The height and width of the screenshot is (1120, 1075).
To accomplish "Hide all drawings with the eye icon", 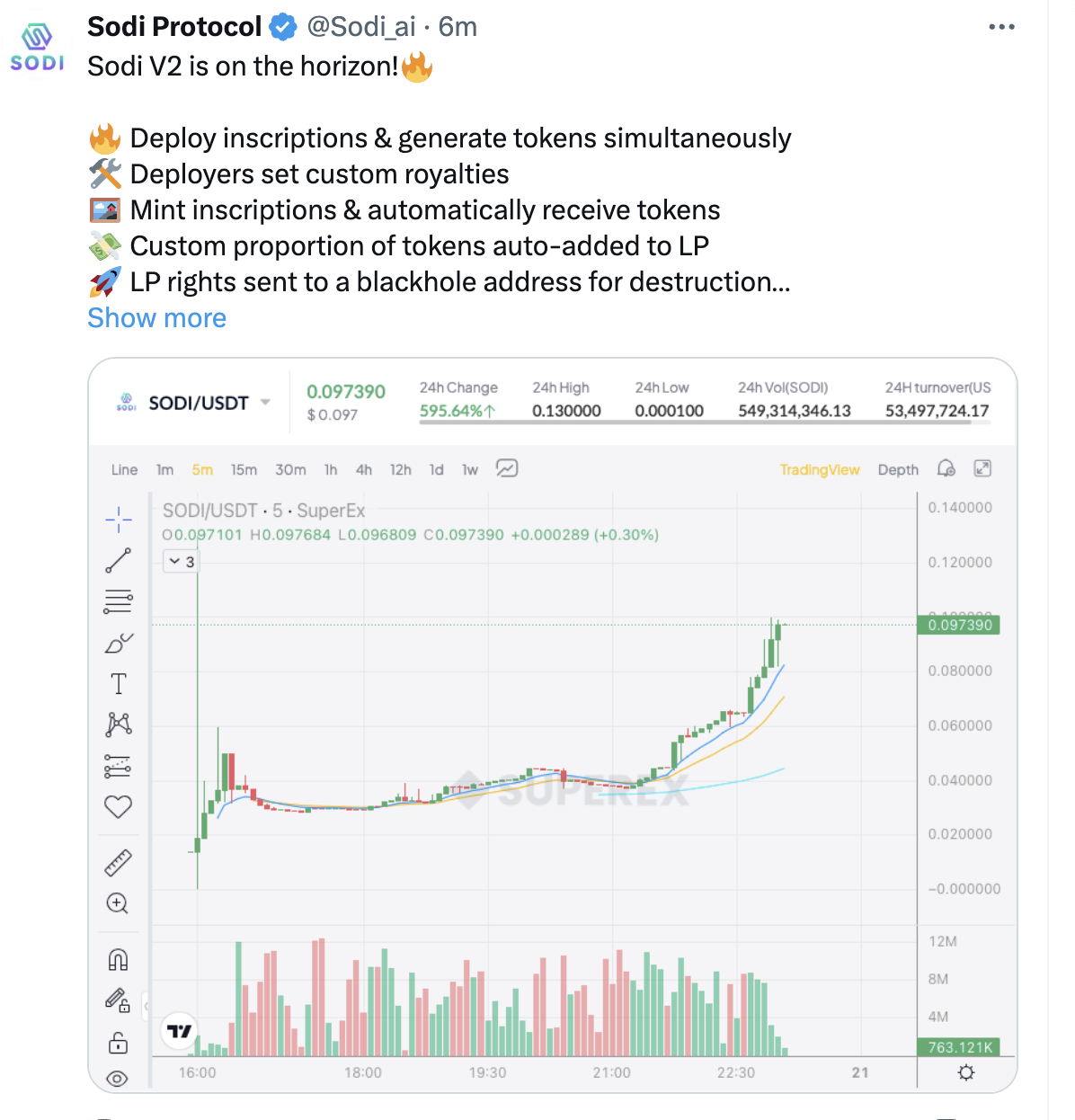I will (x=118, y=1079).
